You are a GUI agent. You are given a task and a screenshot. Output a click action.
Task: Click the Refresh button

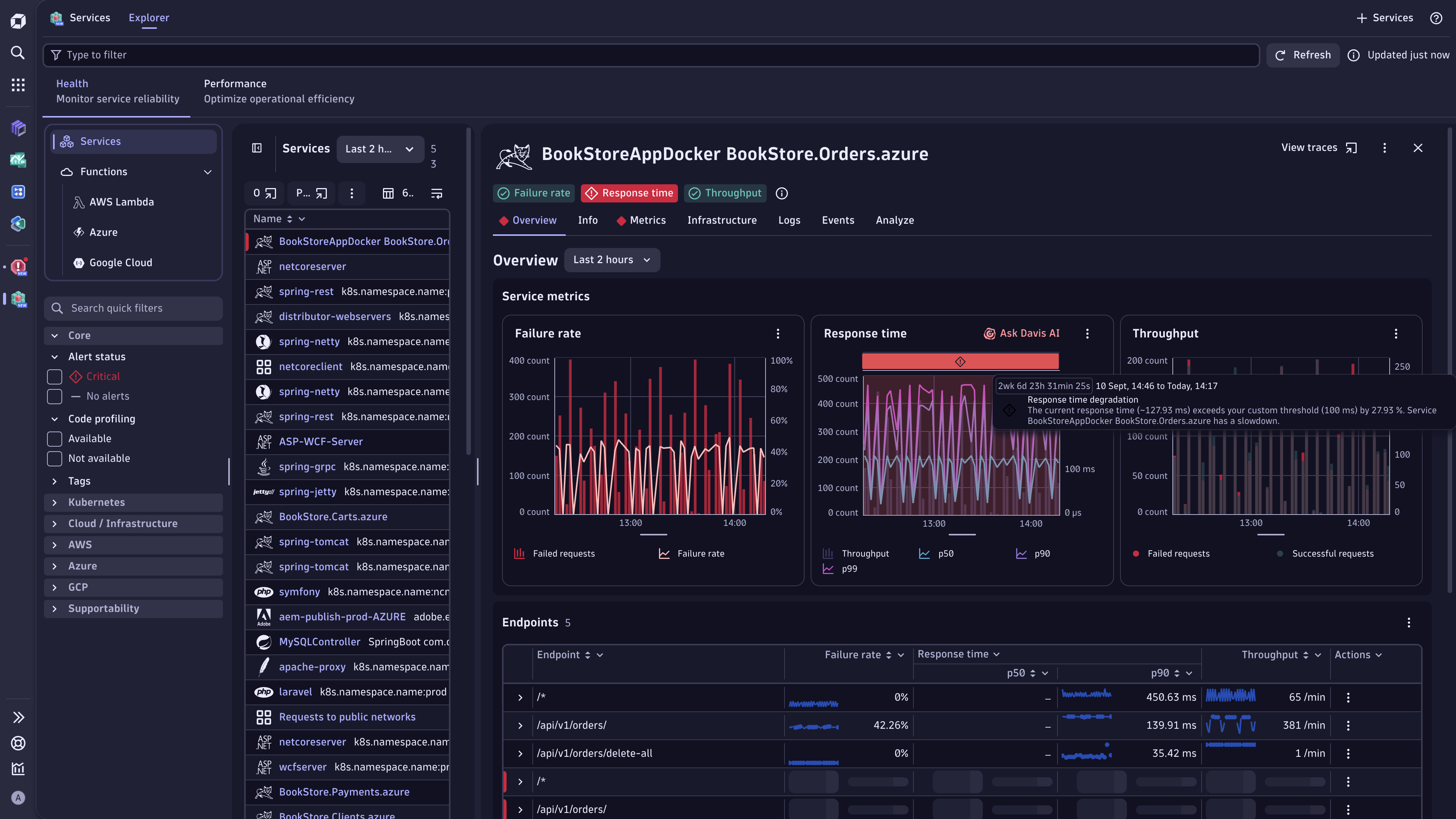[1302, 55]
